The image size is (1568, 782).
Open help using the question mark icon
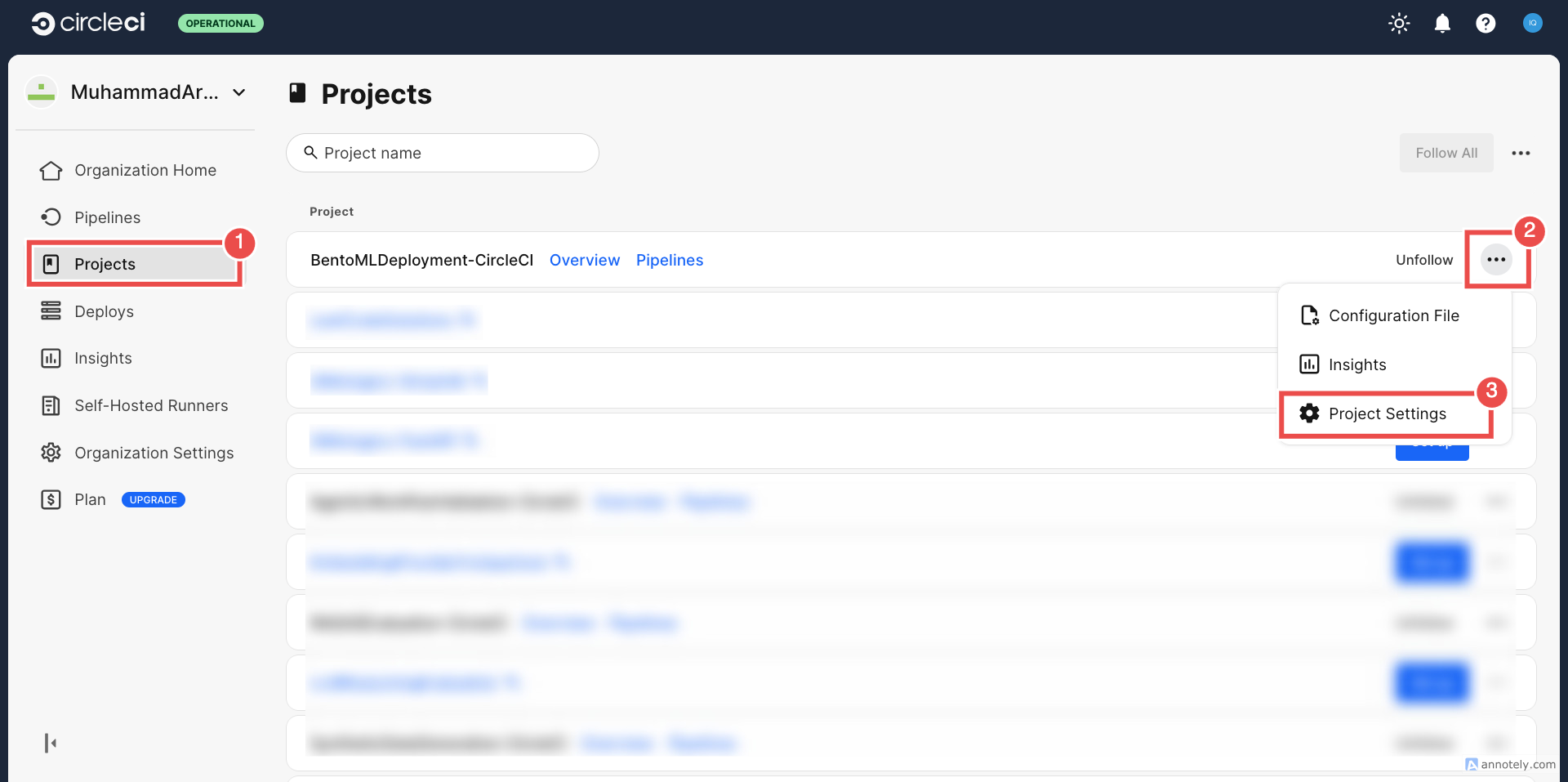coord(1486,23)
